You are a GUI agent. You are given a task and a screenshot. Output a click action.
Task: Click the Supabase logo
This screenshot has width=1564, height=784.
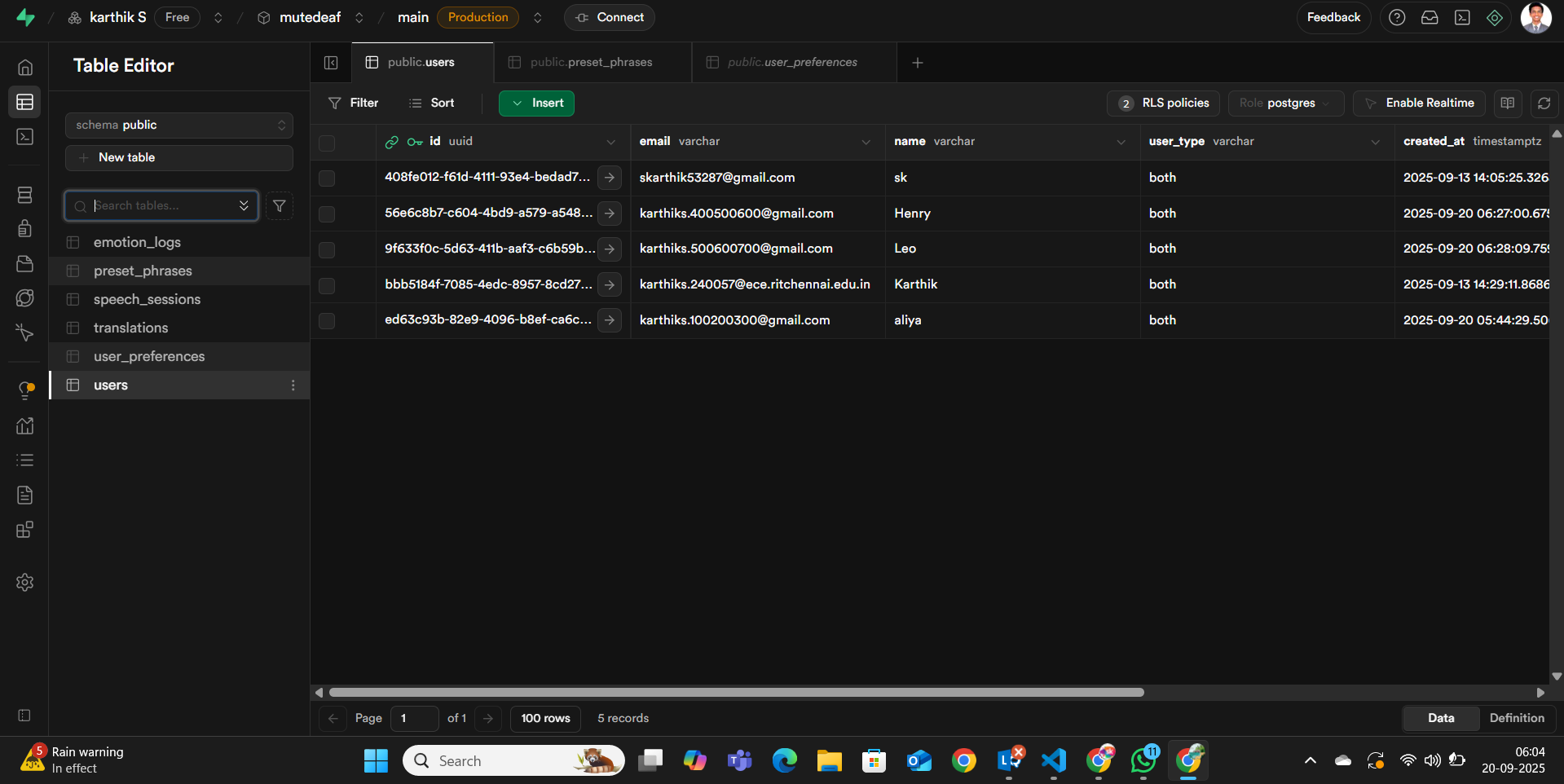pyautogui.click(x=25, y=17)
